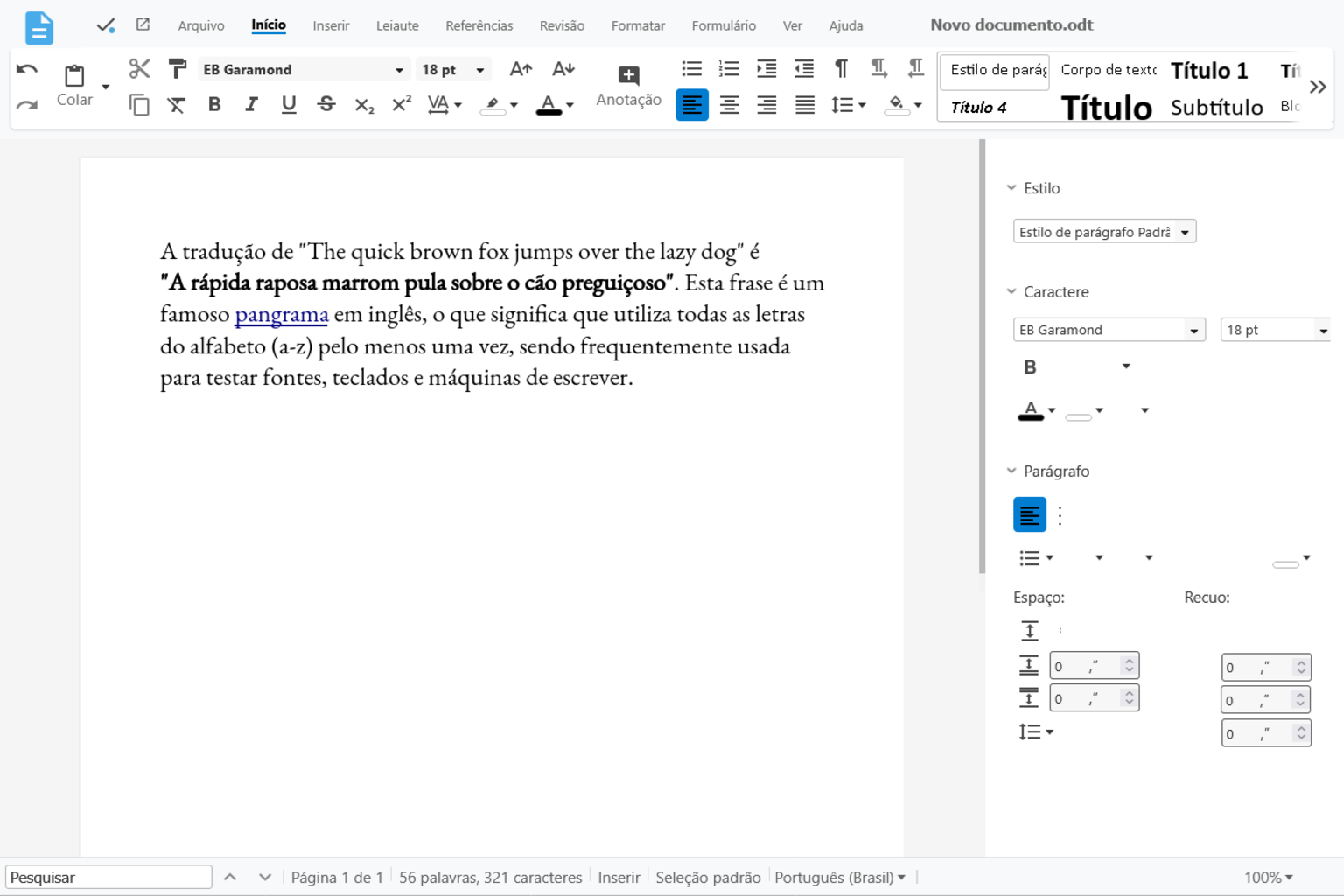Screen dimensions: 1344x896
Task: Enable justified paragraph alignment
Action: pos(804,105)
